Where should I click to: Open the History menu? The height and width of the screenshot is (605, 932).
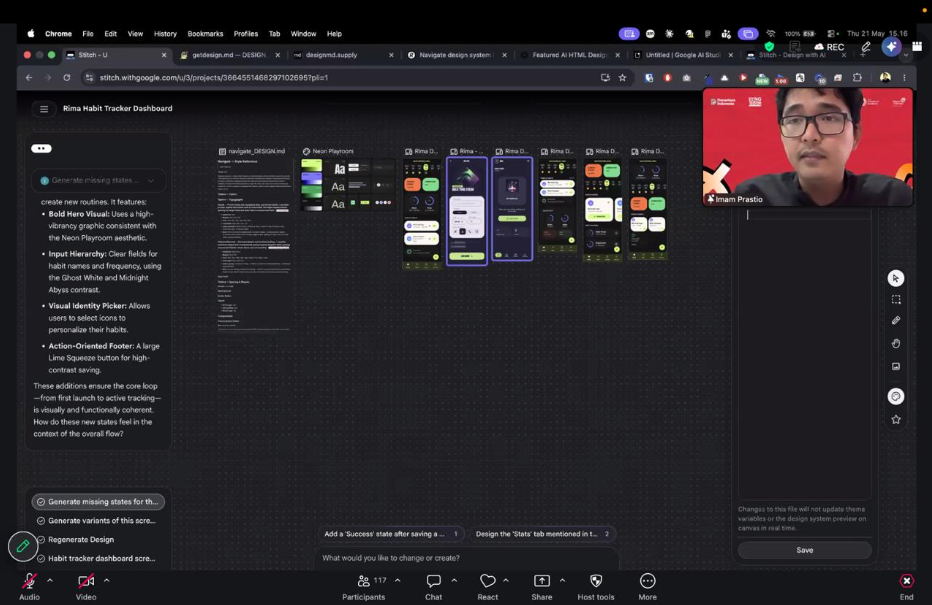coord(165,34)
